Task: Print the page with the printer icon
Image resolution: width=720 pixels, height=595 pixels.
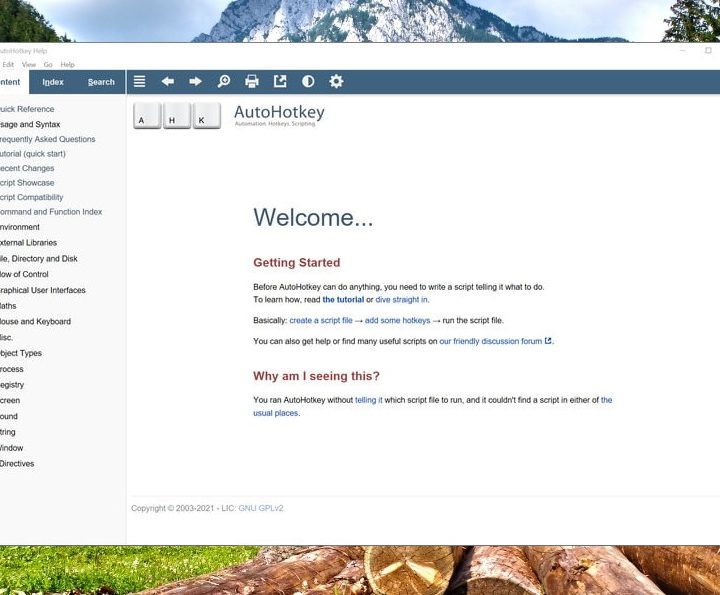Action: tap(252, 82)
